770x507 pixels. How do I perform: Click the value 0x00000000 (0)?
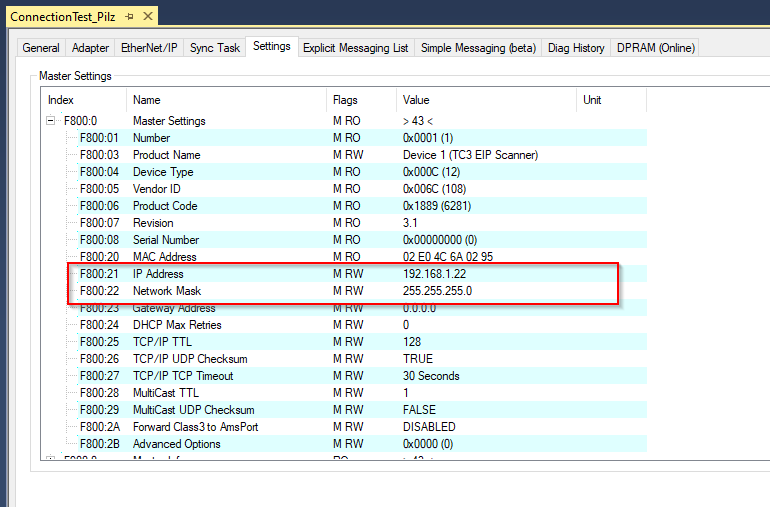coord(440,240)
